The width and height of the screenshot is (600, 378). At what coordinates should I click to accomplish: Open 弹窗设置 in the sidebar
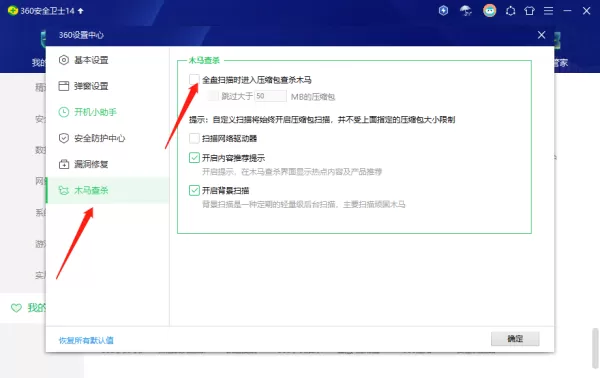click(x=107, y=86)
